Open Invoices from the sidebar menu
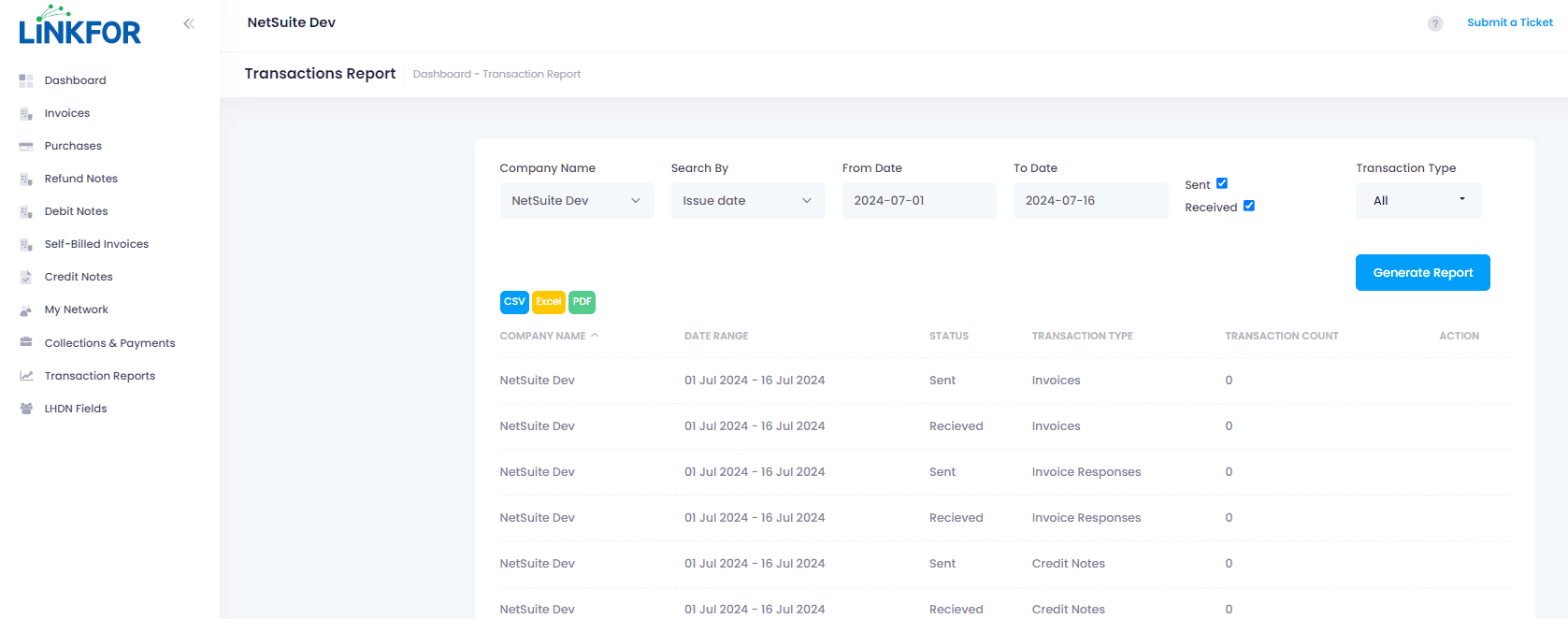Viewport: 1568px width, 619px height. (67, 113)
